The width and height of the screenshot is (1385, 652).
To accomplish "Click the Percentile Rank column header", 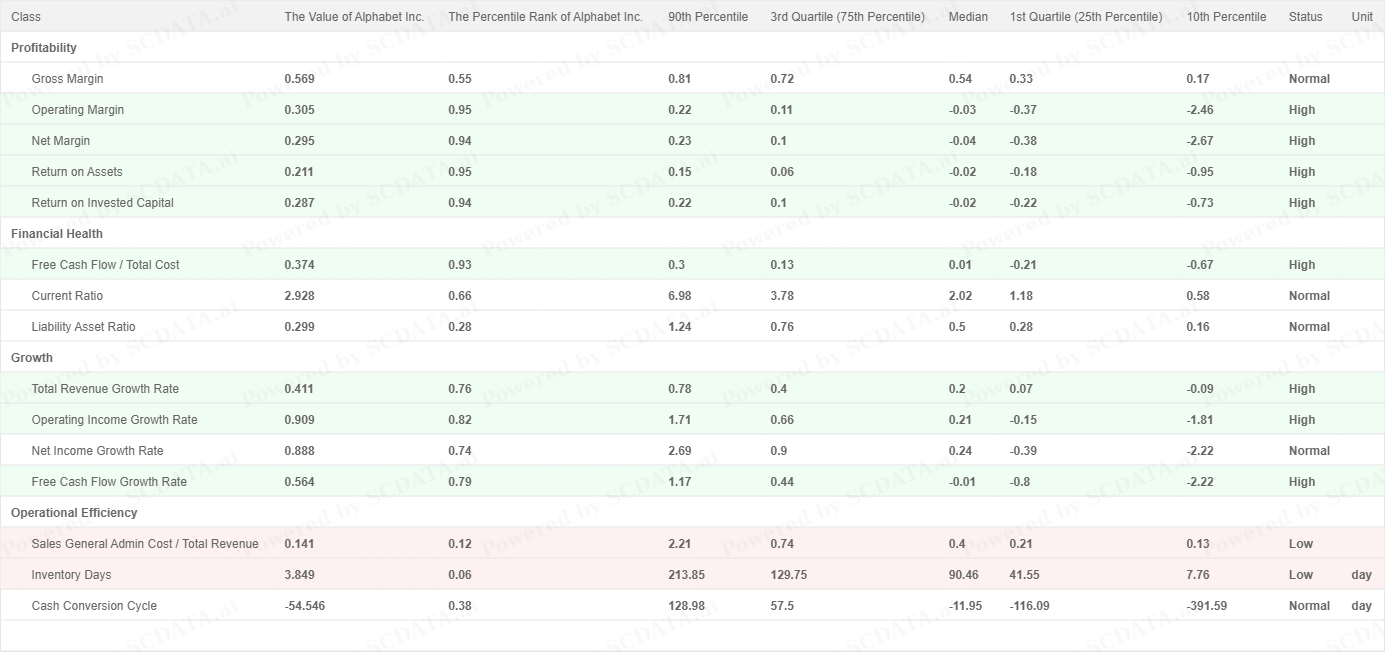I will tap(545, 17).
